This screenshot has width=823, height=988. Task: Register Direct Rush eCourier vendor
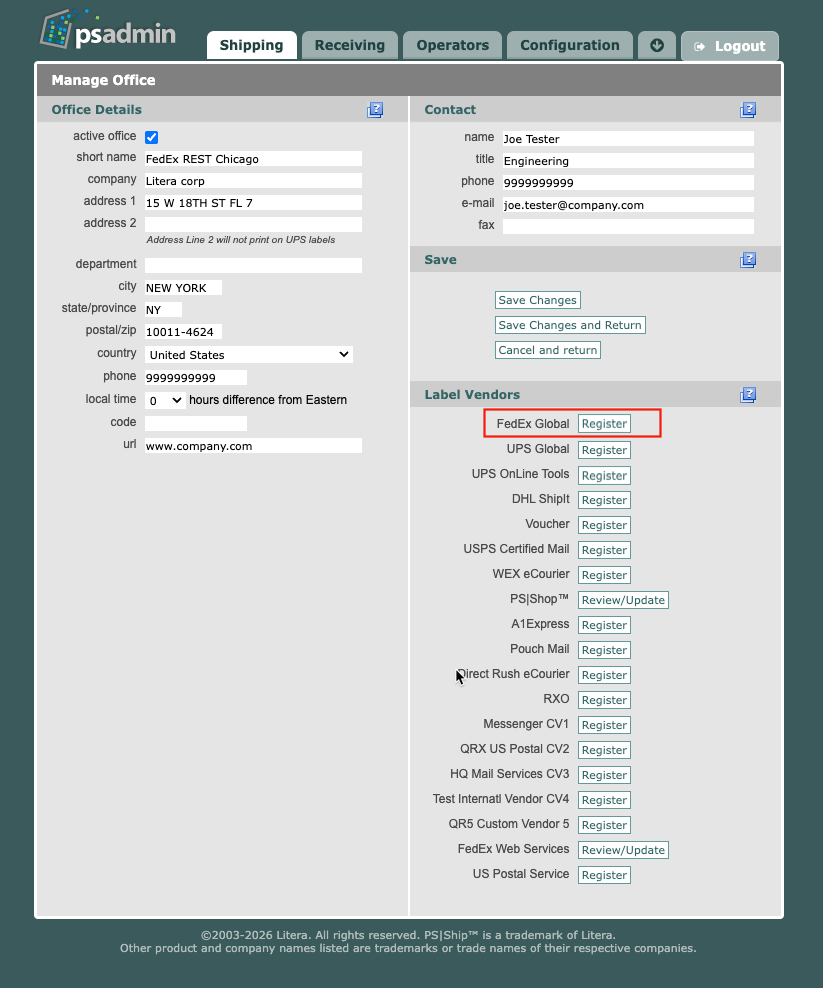(x=604, y=675)
